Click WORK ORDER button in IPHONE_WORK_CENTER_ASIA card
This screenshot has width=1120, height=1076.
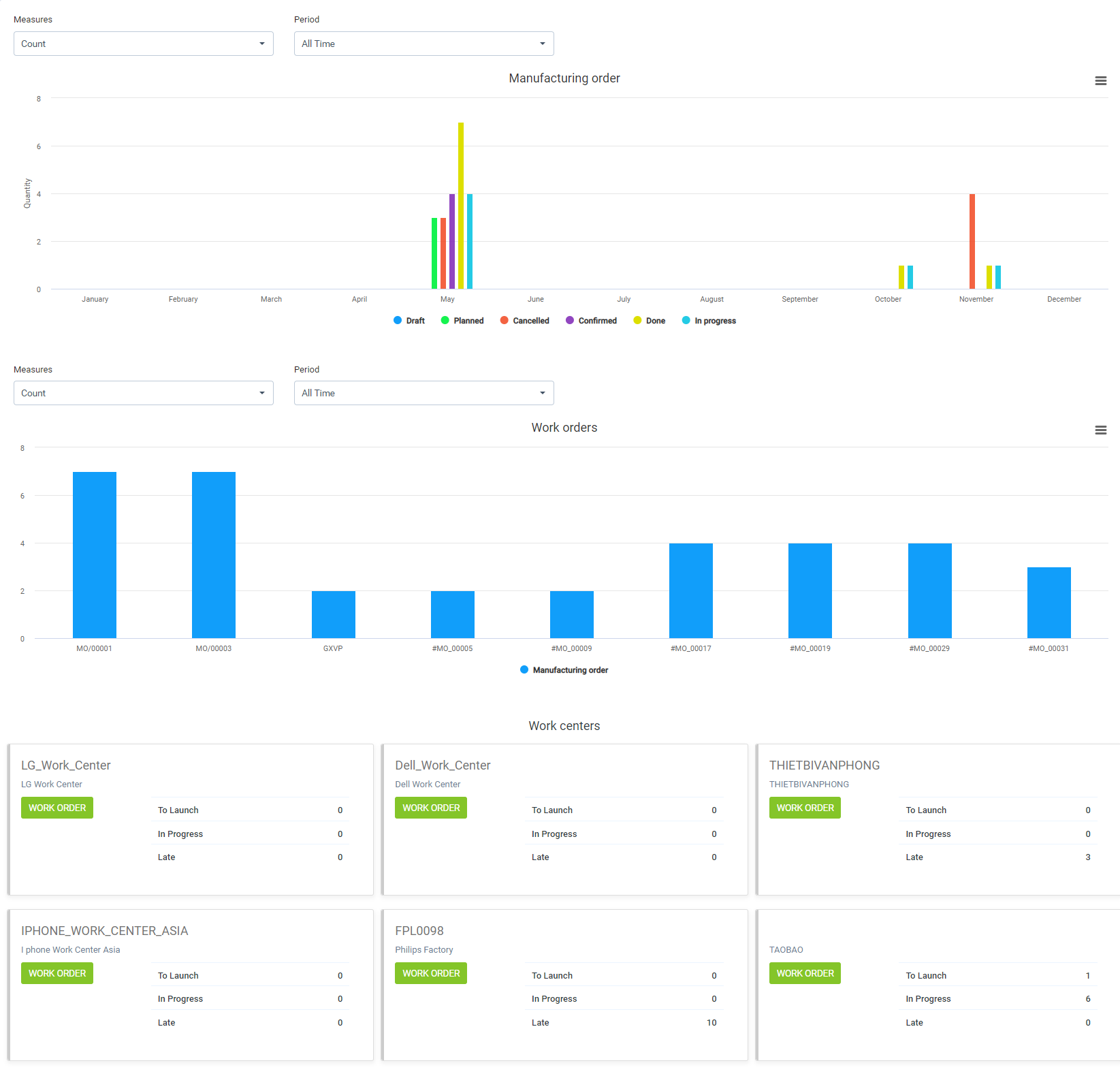tap(57, 973)
